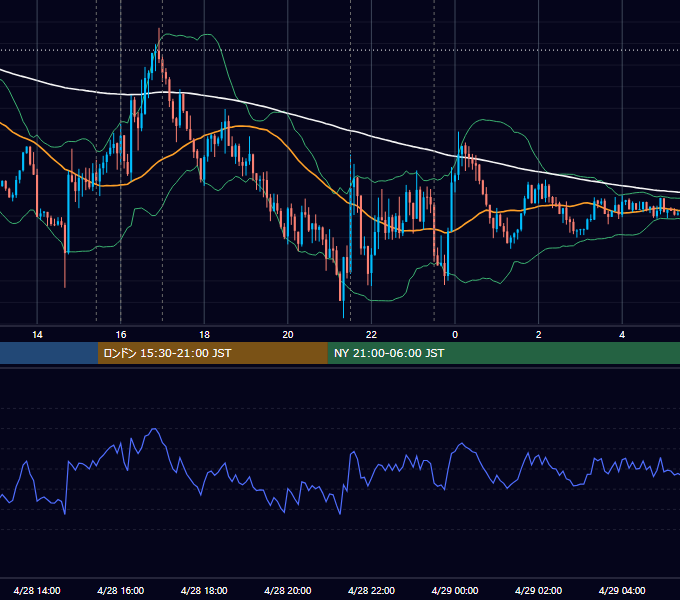Click the 4 hour label on price chart axis

coord(622,335)
